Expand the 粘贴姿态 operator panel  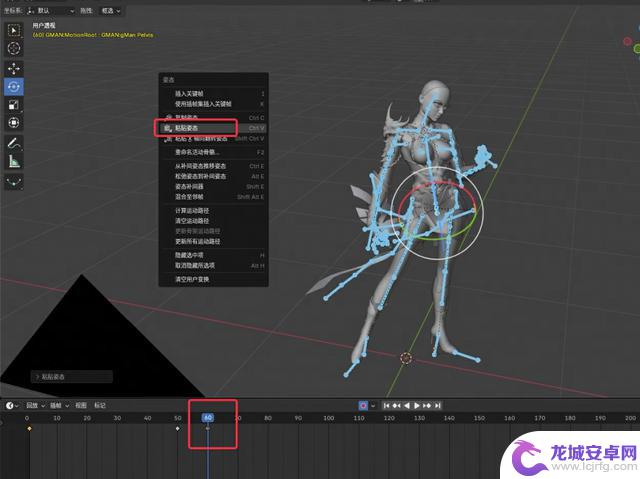tap(71, 377)
